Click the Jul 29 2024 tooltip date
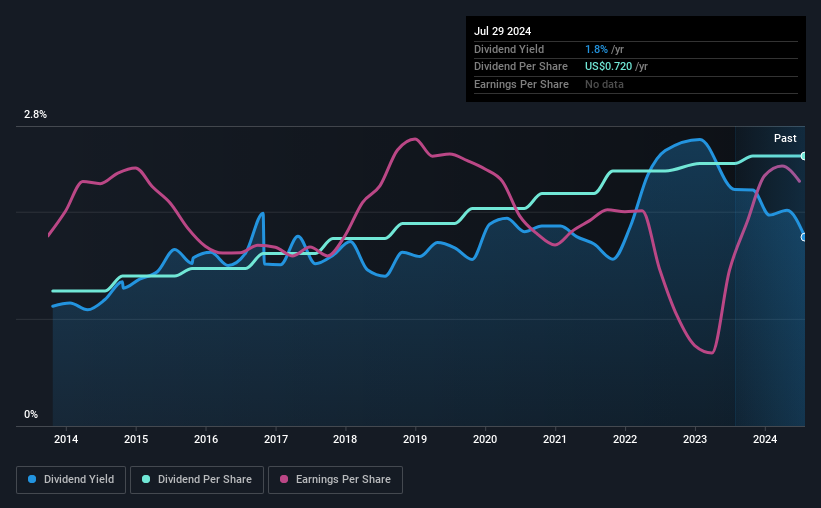Image resolution: width=821 pixels, height=508 pixels. click(x=503, y=31)
